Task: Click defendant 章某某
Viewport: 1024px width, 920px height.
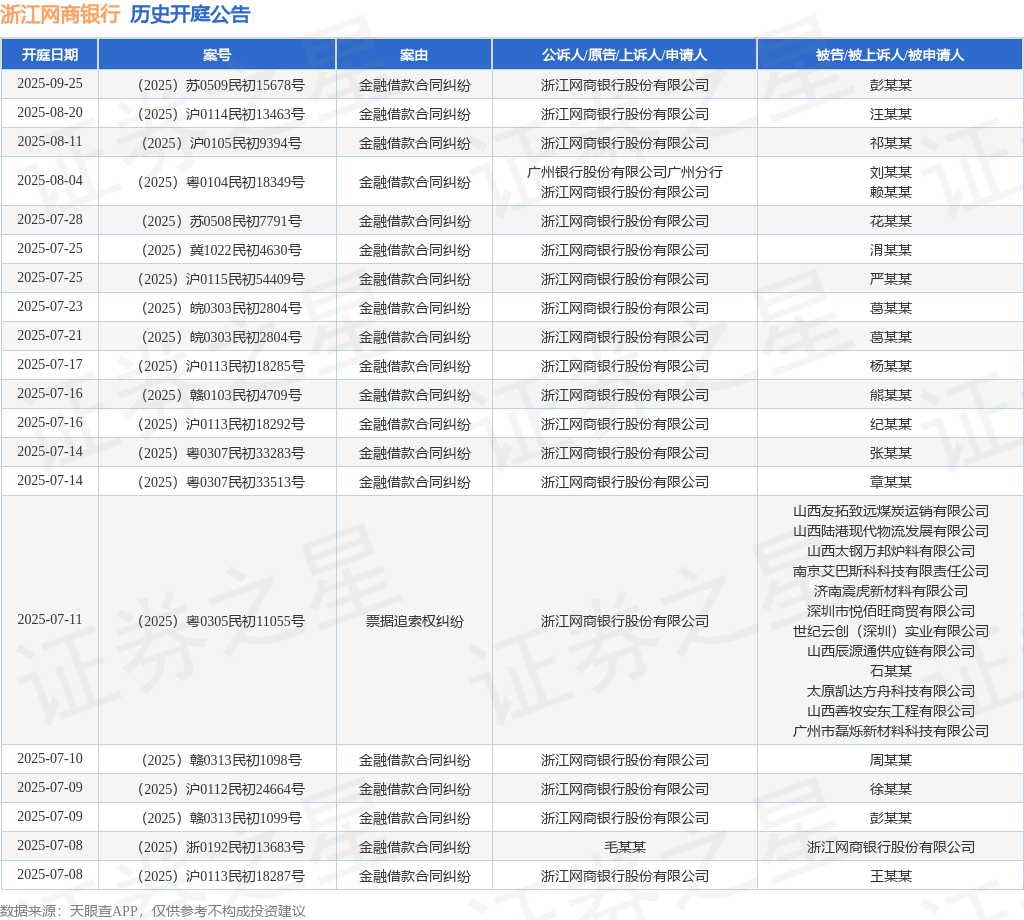Action: [891, 482]
